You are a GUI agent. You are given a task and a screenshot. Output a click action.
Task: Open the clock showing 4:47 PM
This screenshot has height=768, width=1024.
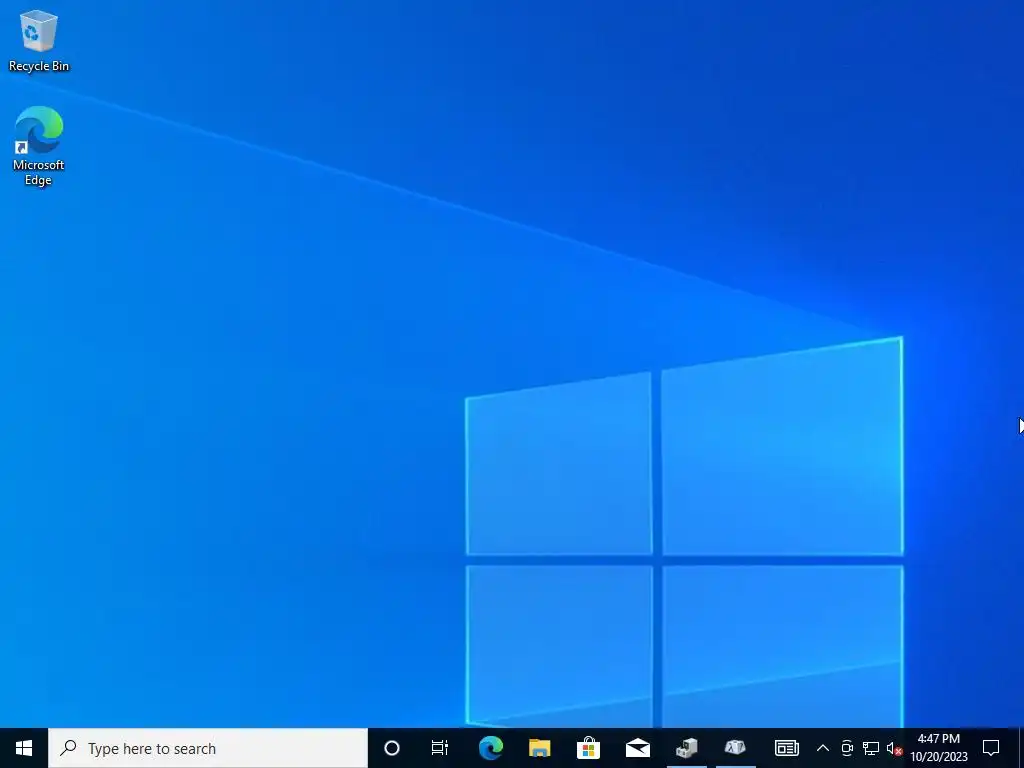[x=938, y=748]
